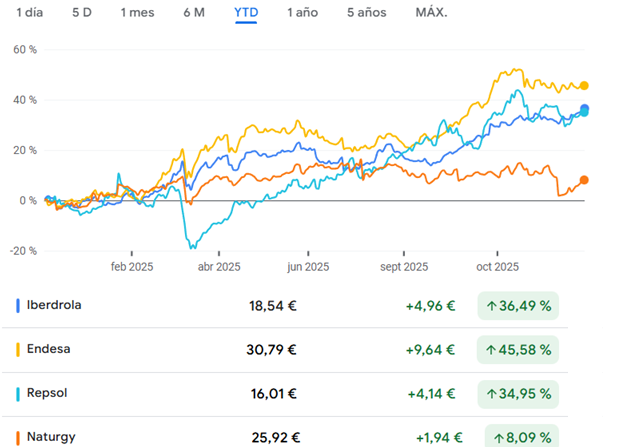Screen dimensions: 618x447
Task: Switch to the 5 D range tab
Action: 82,13
